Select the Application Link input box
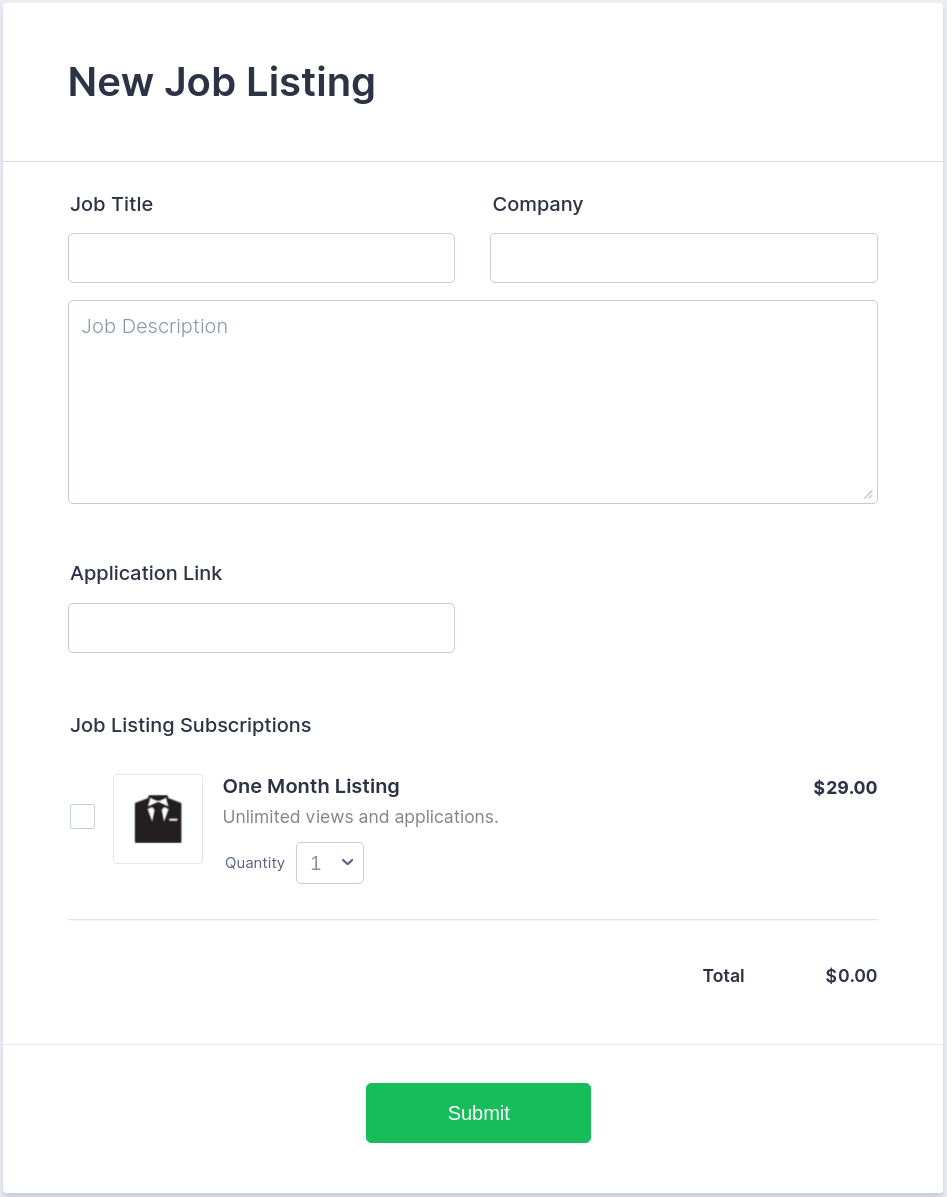This screenshot has height=1197, width=947. point(261,628)
